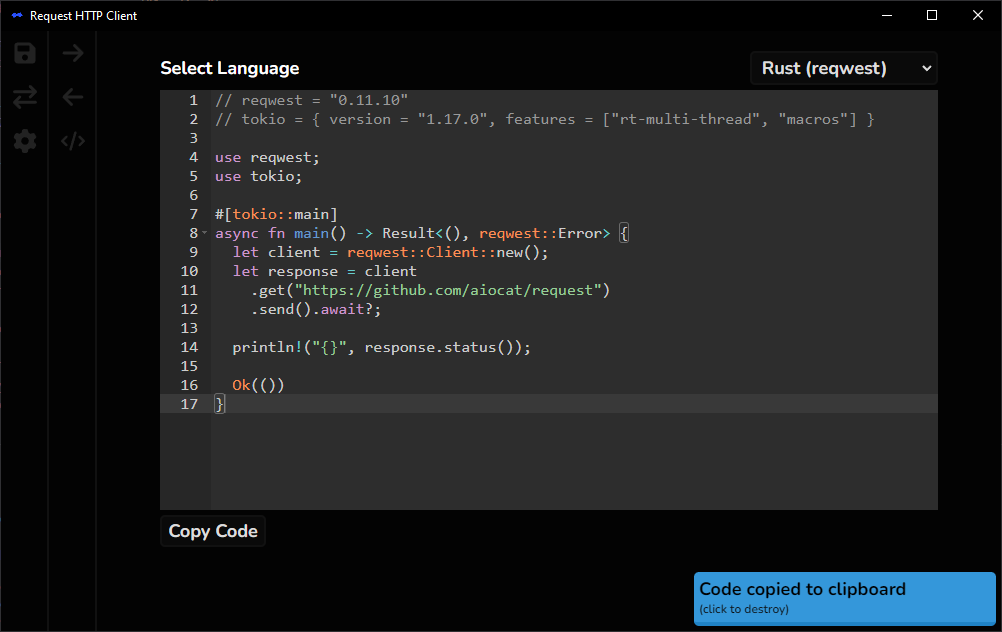The height and width of the screenshot is (632, 1002).
Task: Click the Copy Code button
Action: [x=213, y=531]
